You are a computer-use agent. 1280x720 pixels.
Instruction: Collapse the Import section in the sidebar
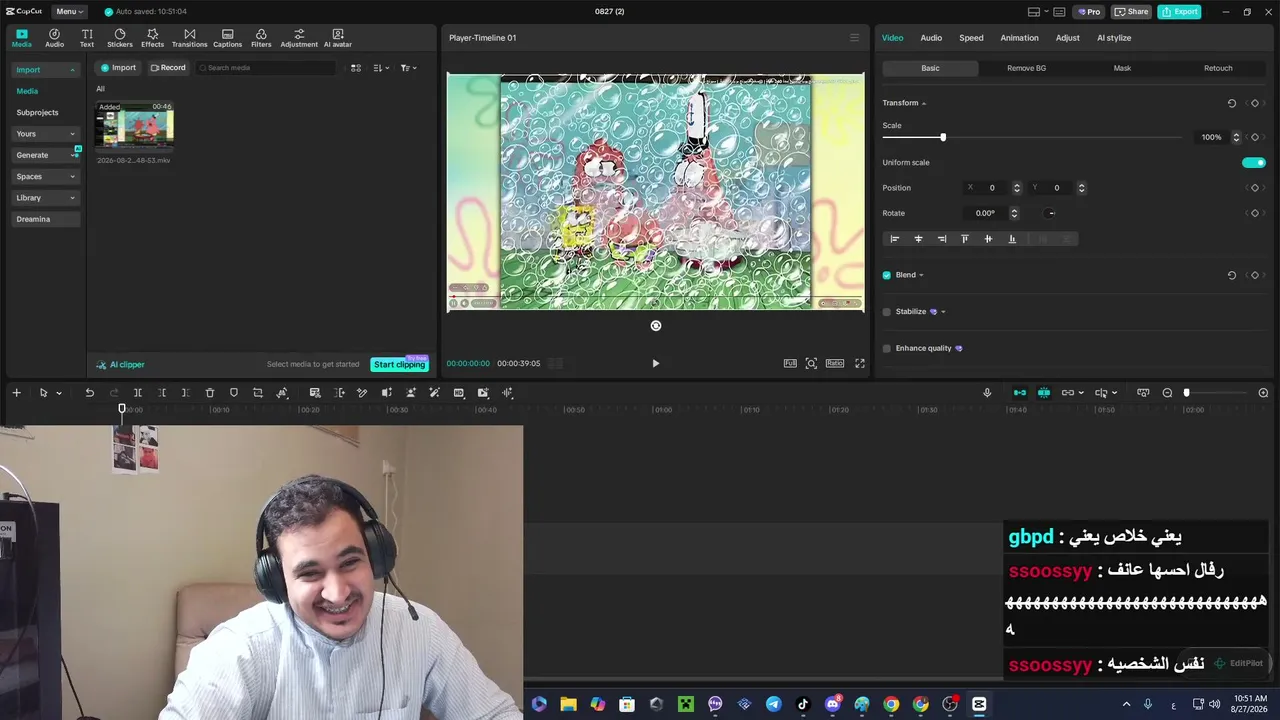[x=46, y=70]
